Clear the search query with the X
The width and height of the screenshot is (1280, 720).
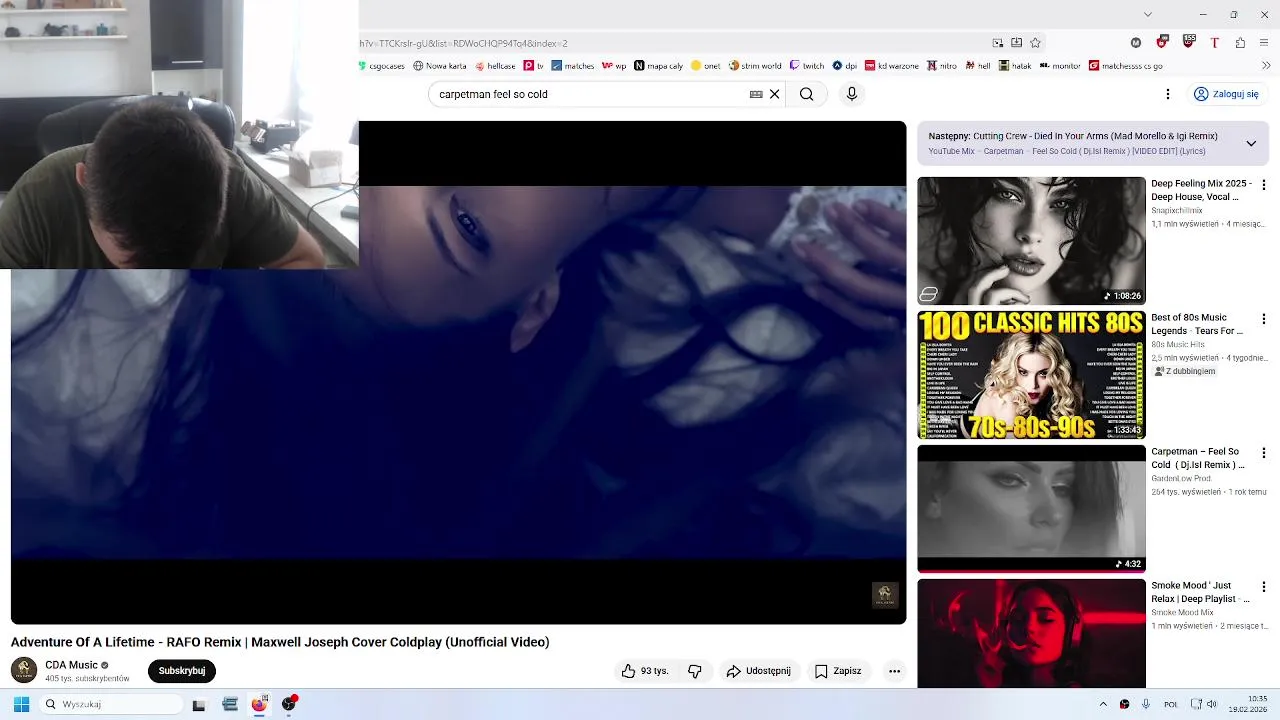[x=774, y=94]
